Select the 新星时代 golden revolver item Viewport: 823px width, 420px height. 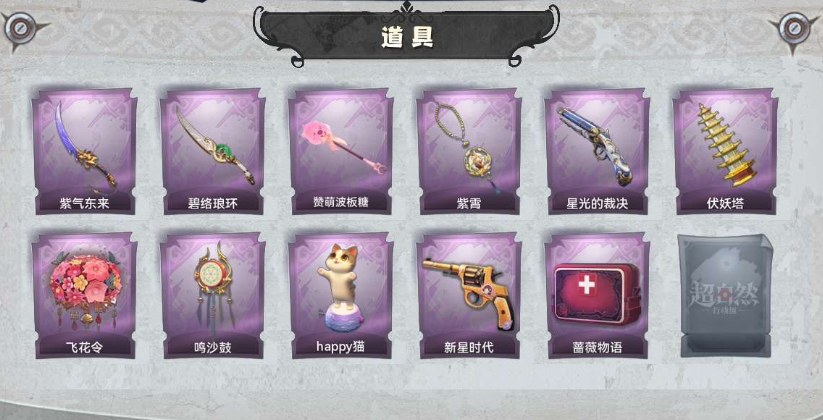[x=469, y=296]
